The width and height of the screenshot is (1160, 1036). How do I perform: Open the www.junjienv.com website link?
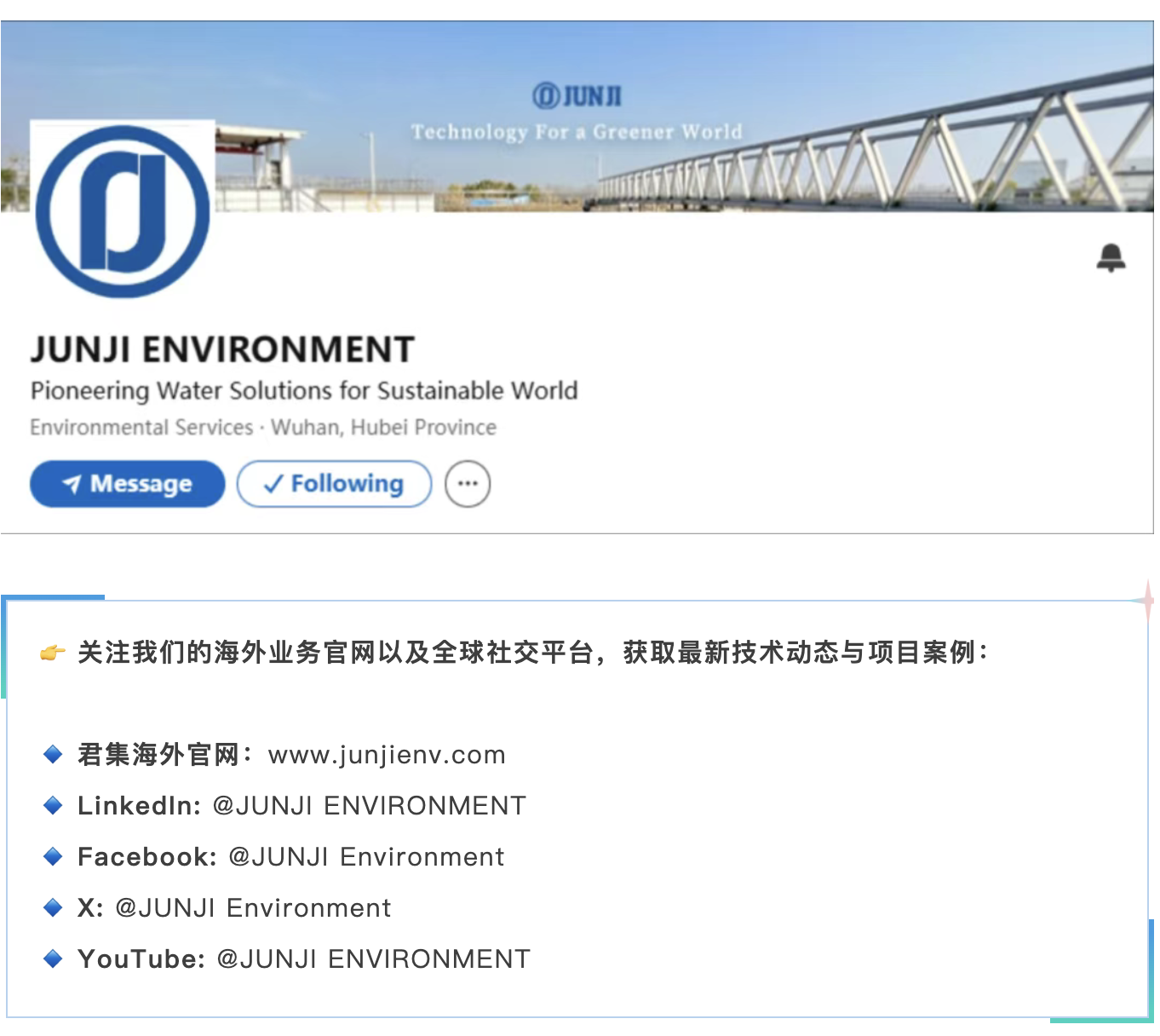[387, 755]
